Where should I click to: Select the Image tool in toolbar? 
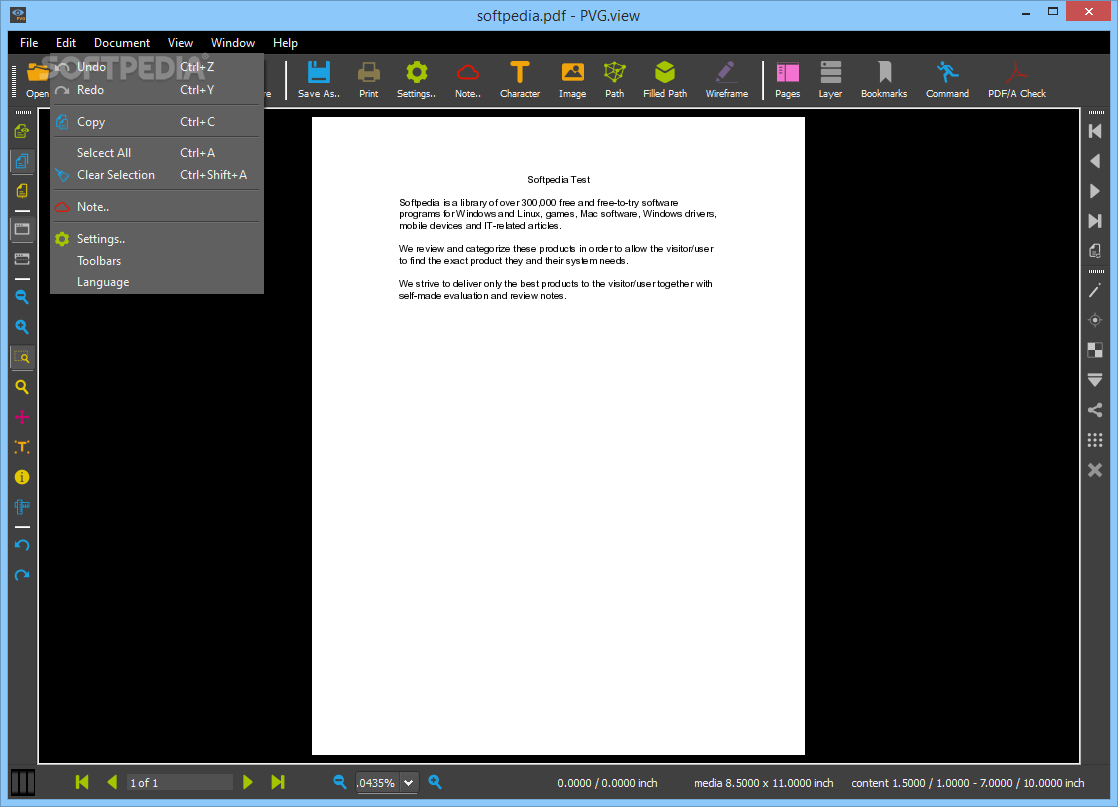573,79
